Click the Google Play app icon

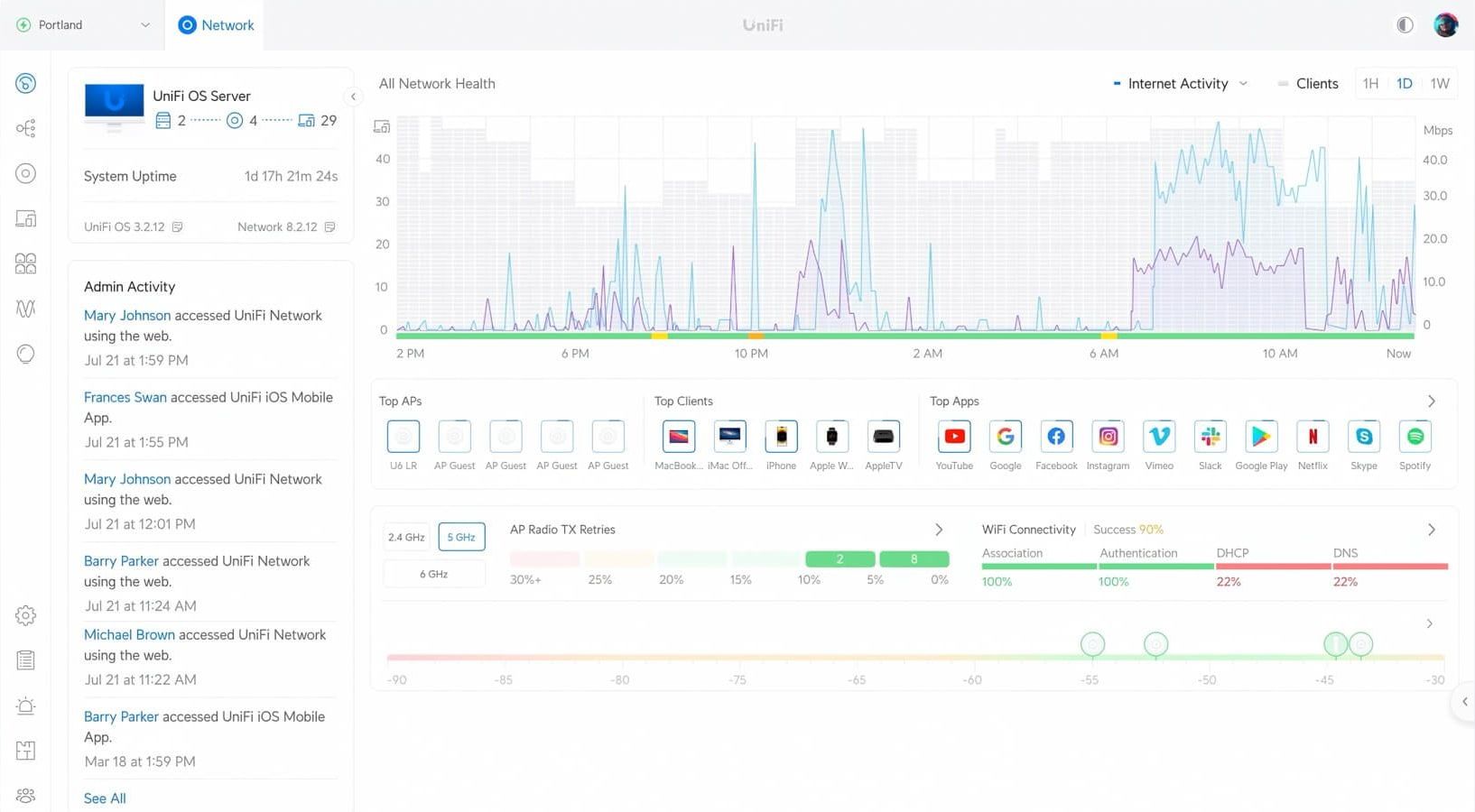(x=1261, y=437)
